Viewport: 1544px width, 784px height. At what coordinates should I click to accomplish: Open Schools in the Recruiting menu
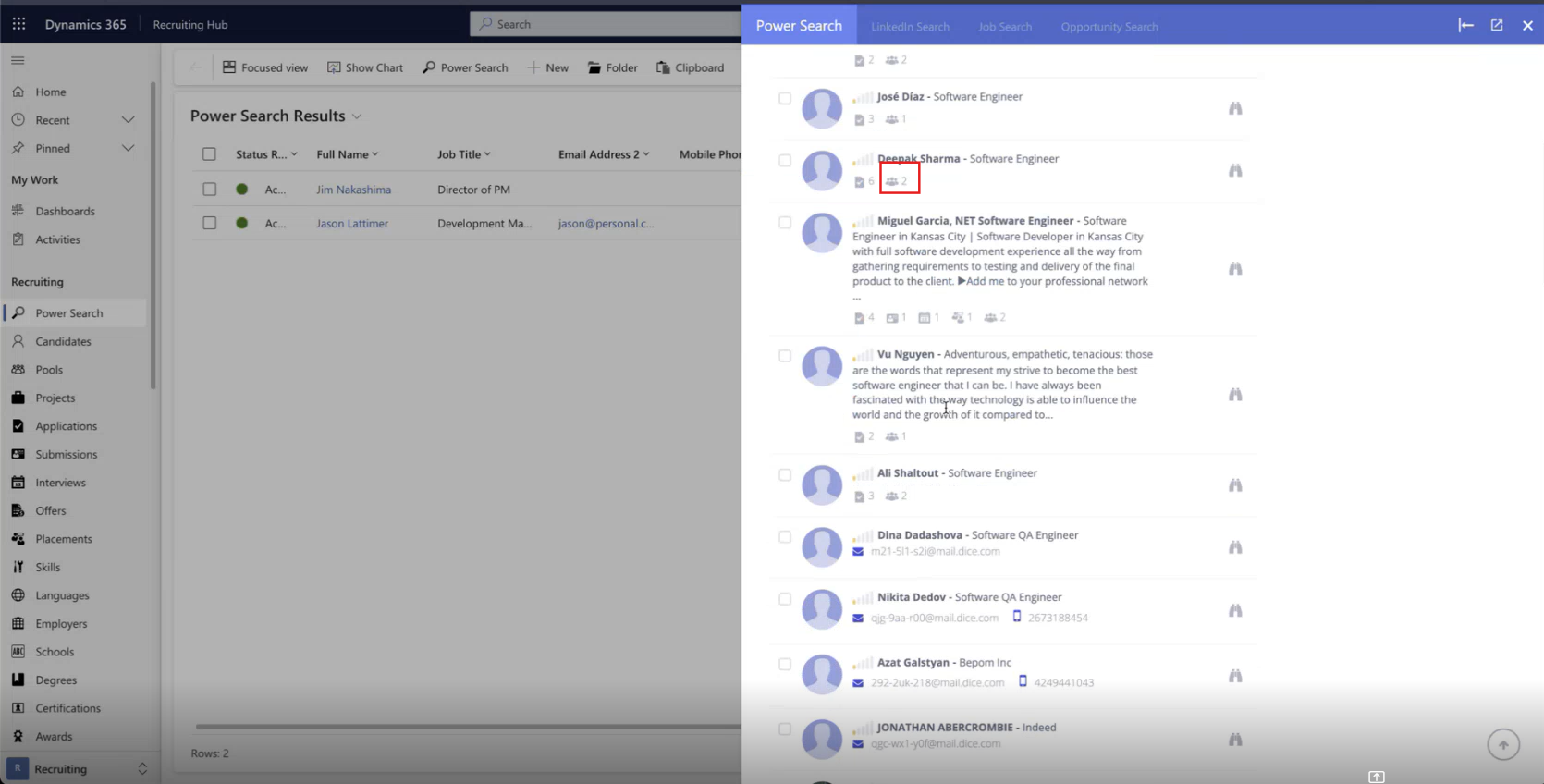point(55,652)
